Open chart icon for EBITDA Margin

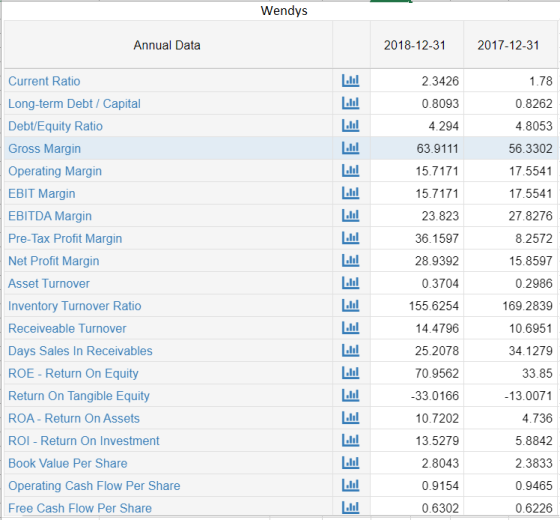coord(350,216)
